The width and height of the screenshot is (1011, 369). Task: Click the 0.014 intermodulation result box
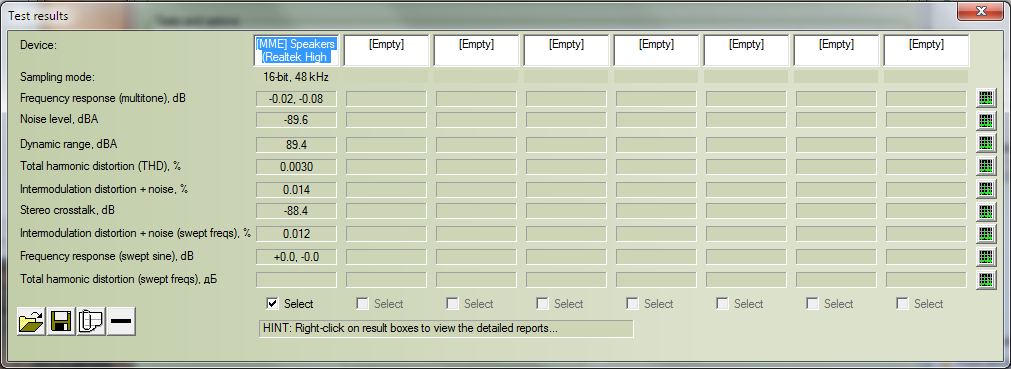click(x=296, y=190)
